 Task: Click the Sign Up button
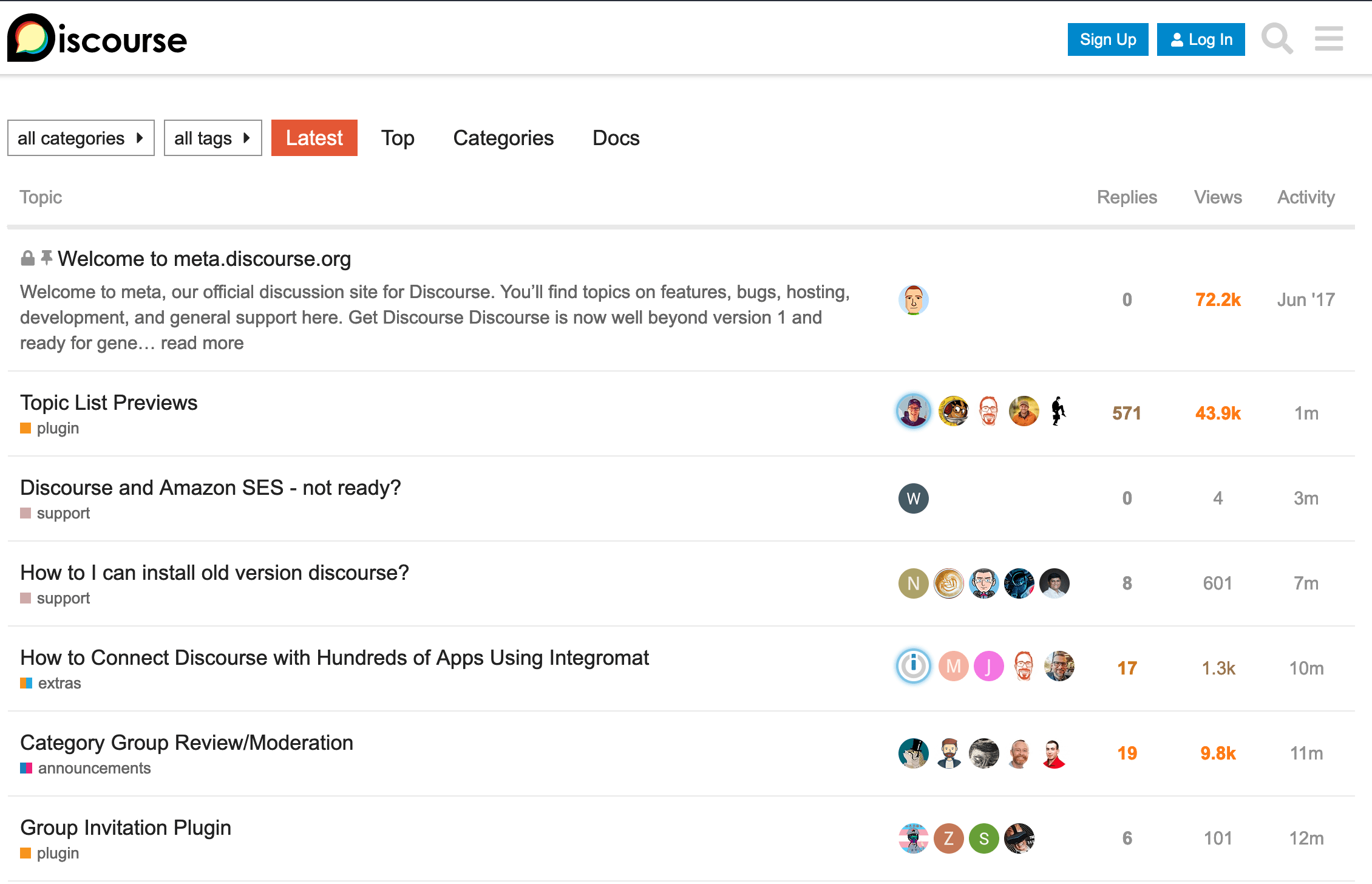coord(1107,39)
